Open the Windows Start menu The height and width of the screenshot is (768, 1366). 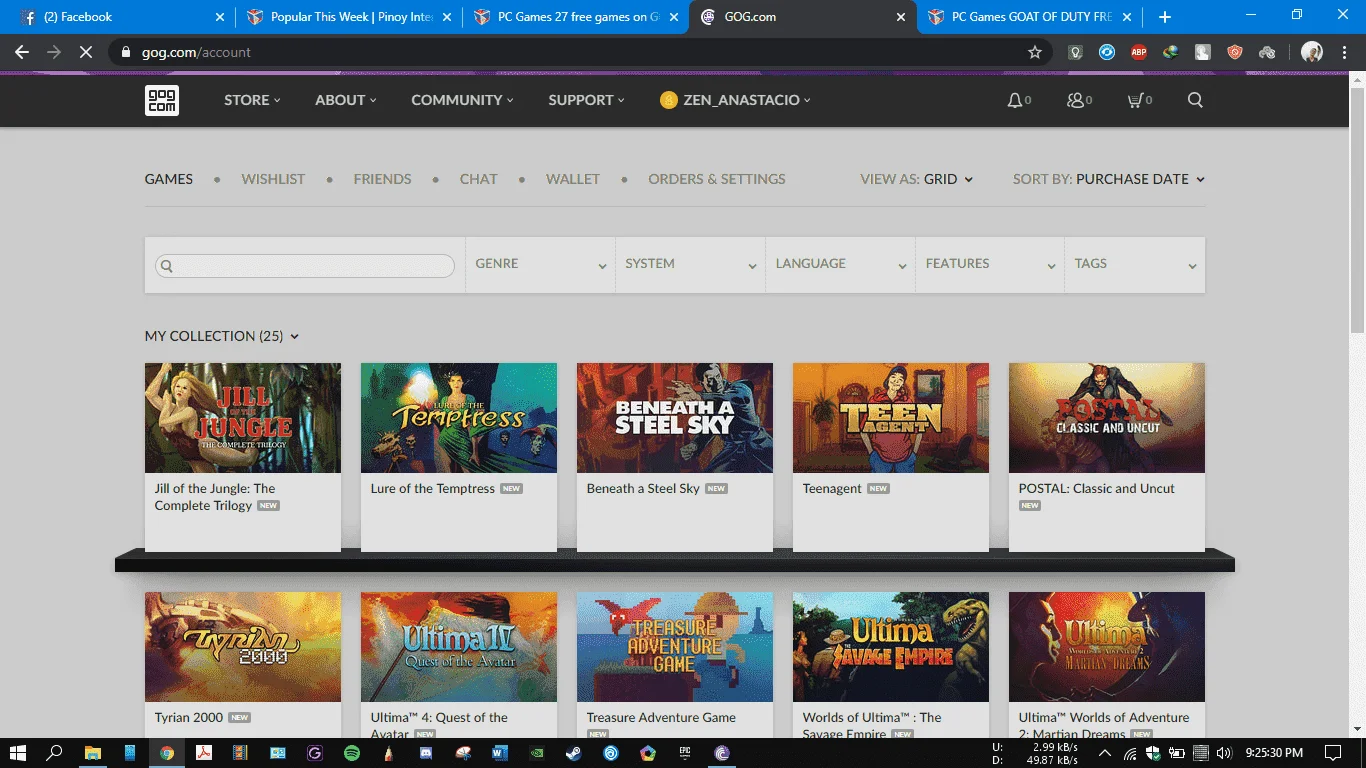pos(18,753)
